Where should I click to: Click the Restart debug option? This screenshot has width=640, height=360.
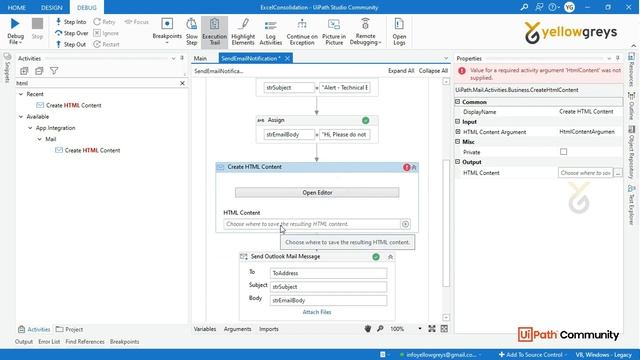(107, 44)
